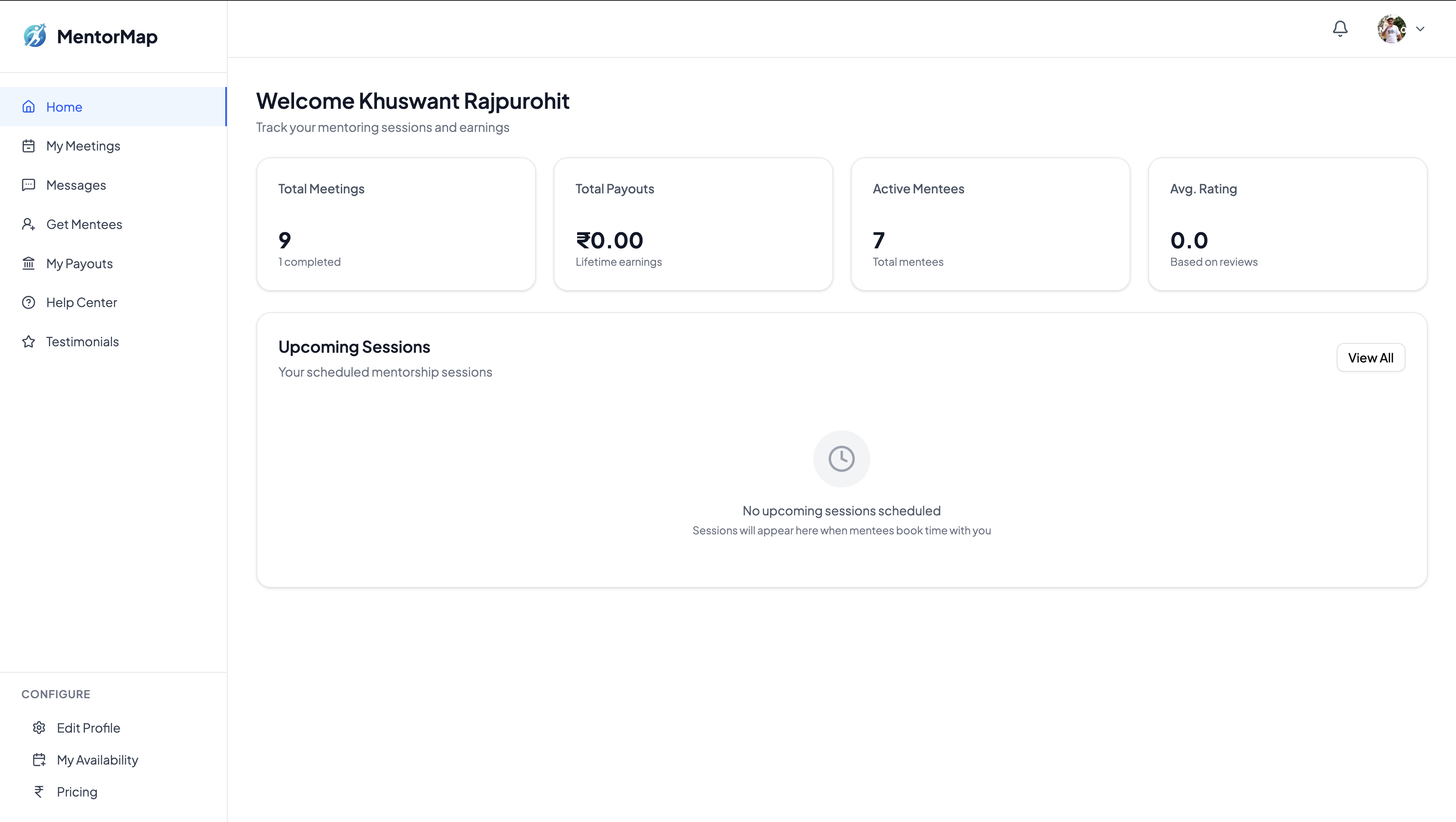Click the Edit Profile gear icon
Screen dimensions: 1456x822
click(x=38, y=728)
